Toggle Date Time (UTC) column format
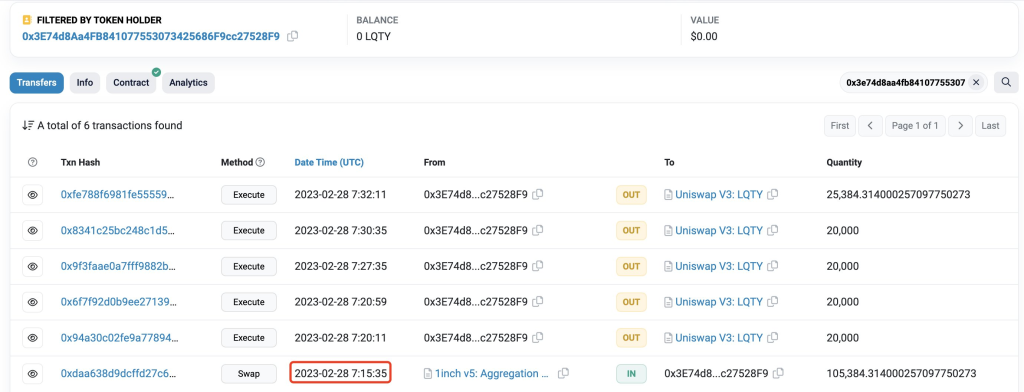The height and width of the screenshot is (392, 1024). click(329, 163)
